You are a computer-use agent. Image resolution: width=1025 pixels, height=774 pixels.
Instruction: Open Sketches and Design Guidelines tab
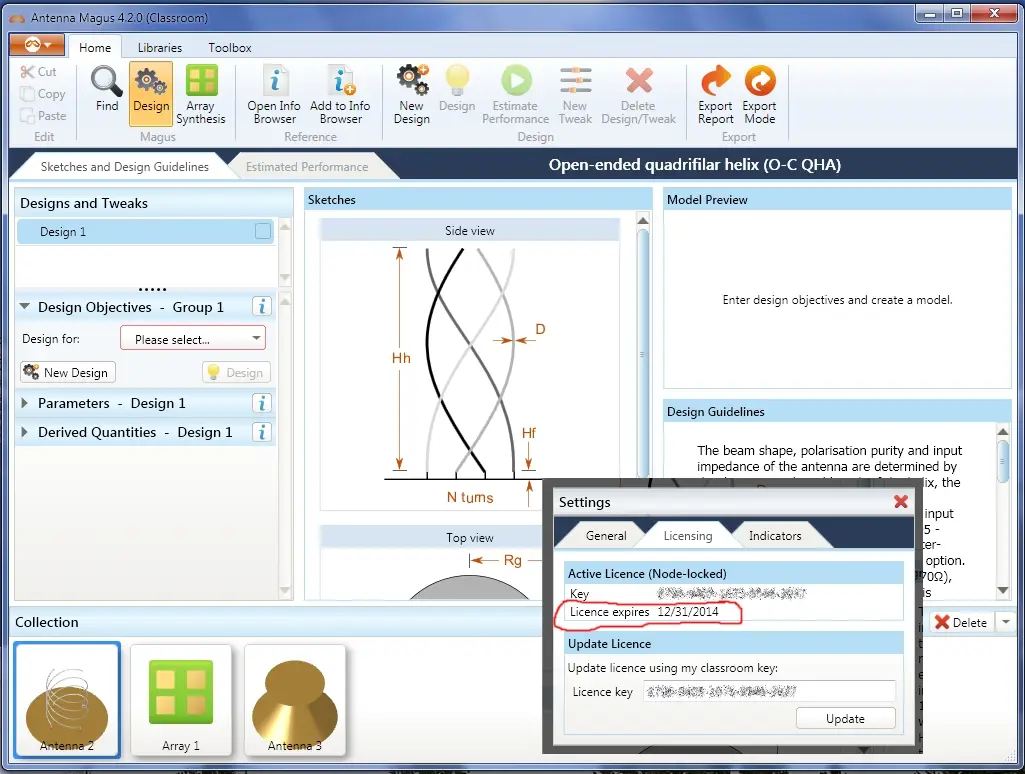click(124, 167)
